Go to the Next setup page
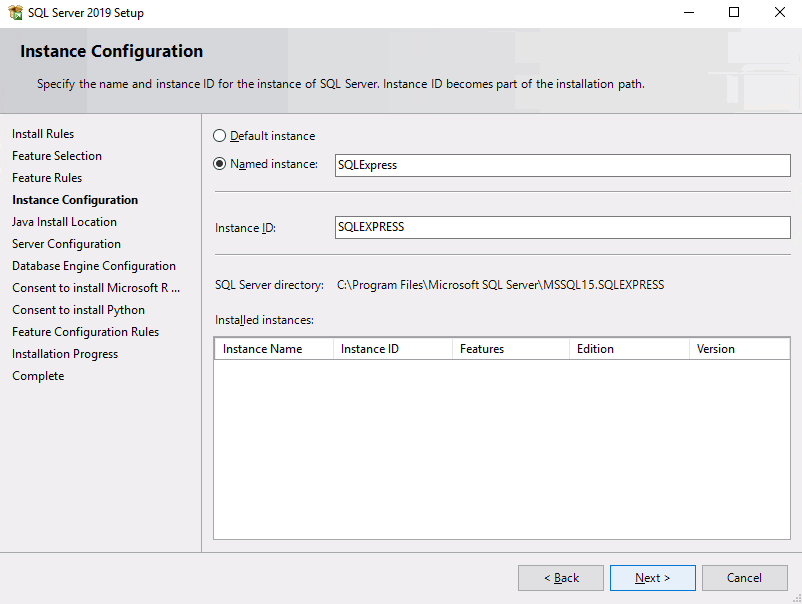 pyautogui.click(x=653, y=578)
